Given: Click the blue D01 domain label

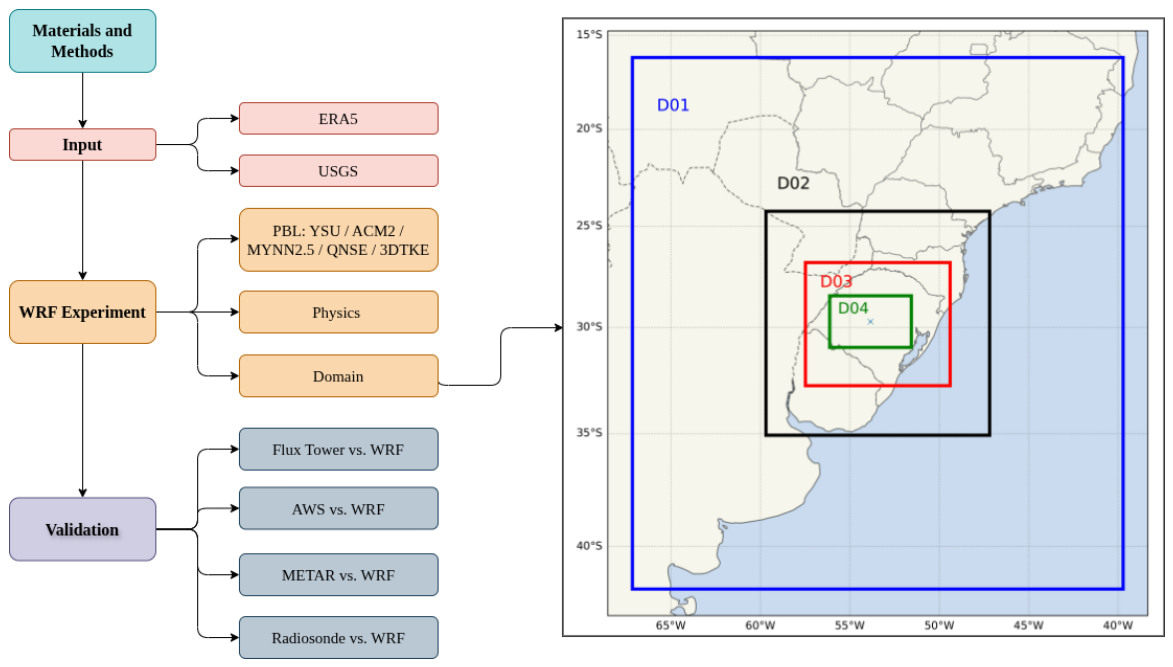Looking at the screenshot, I should pos(673,105).
